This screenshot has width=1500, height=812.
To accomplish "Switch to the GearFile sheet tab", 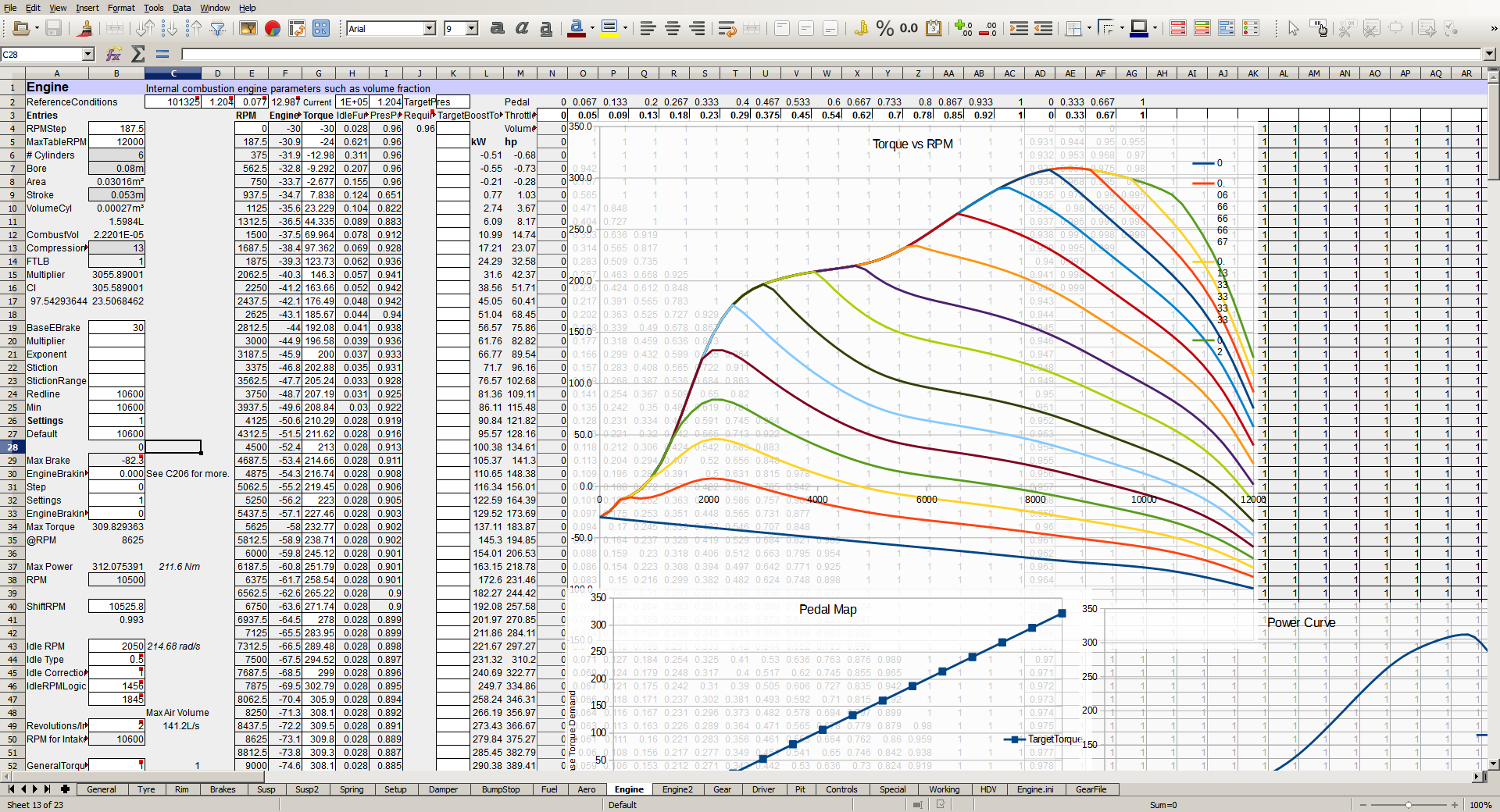I will (1091, 789).
